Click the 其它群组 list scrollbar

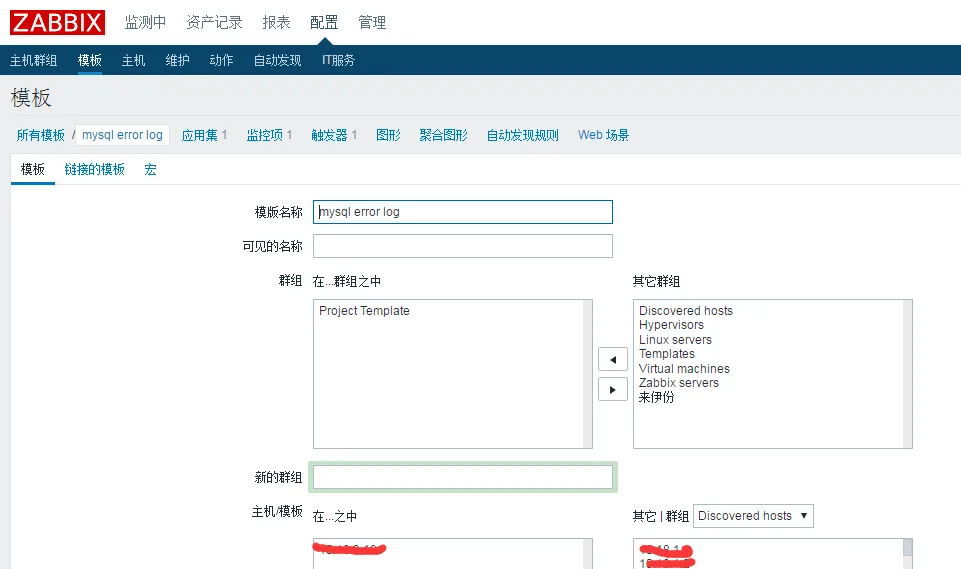pyautogui.click(x=907, y=374)
